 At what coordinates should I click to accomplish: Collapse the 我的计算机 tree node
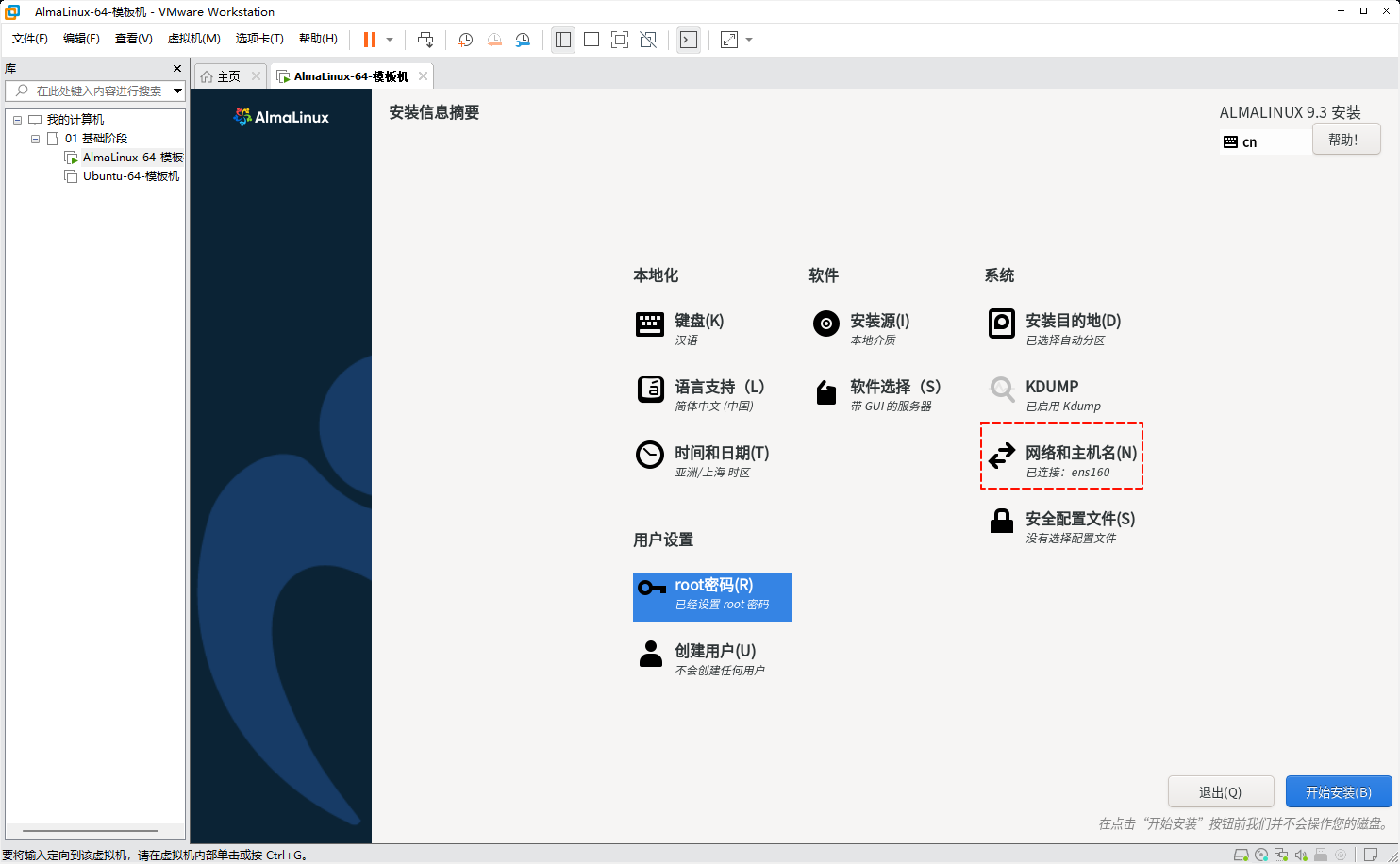tap(16, 118)
